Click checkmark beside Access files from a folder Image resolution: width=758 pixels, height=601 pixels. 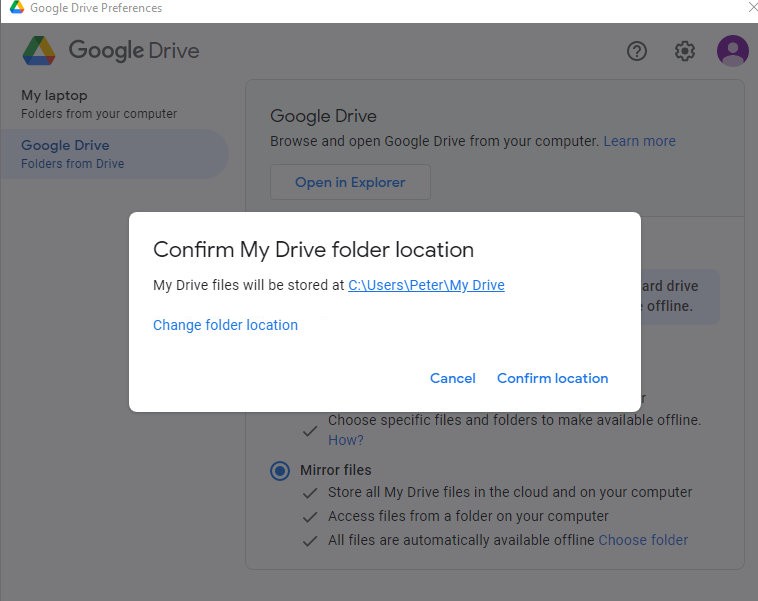coord(310,517)
